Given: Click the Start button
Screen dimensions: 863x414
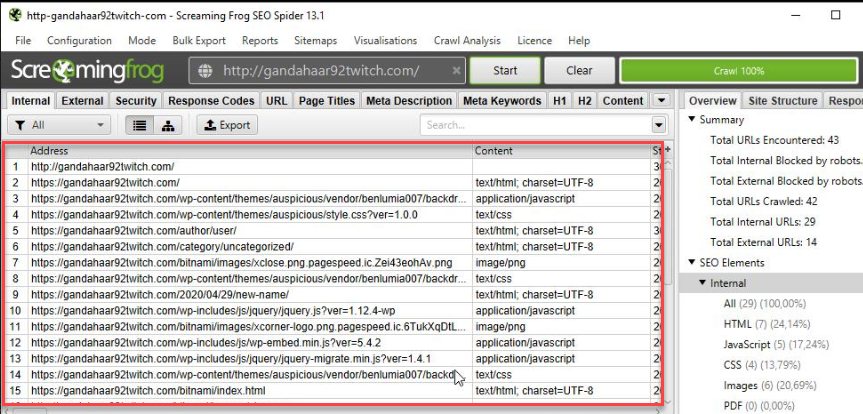Looking at the screenshot, I should click(x=505, y=70).
